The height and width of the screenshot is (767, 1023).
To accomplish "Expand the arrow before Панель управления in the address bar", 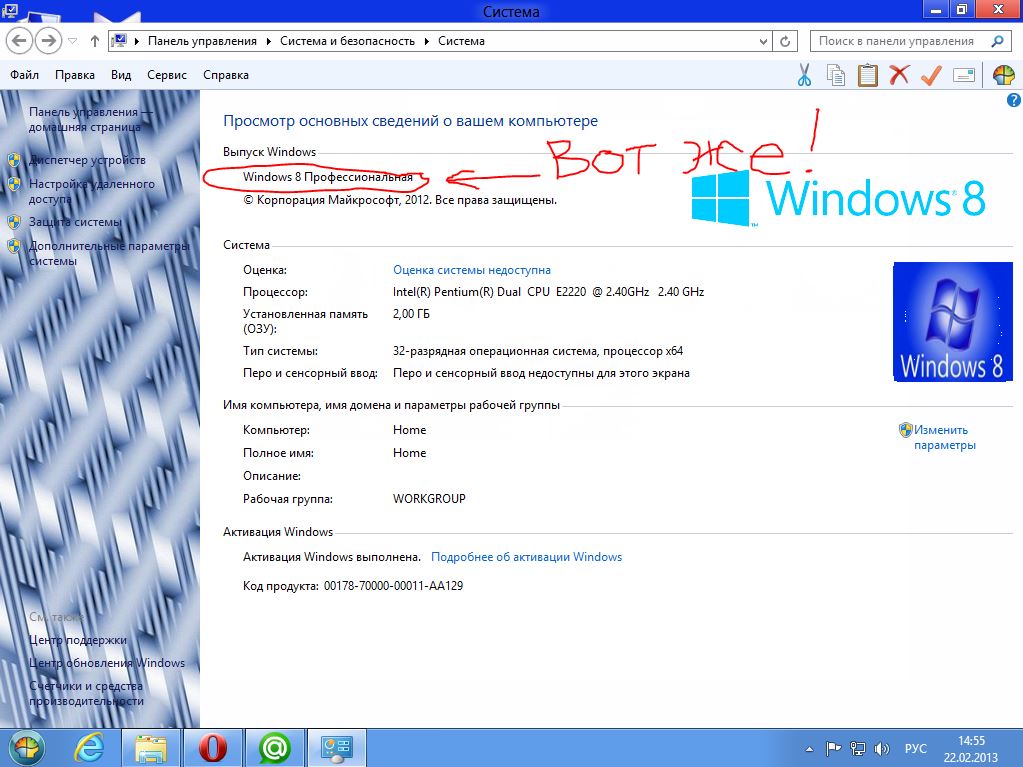I will click(x=137, y=41).
